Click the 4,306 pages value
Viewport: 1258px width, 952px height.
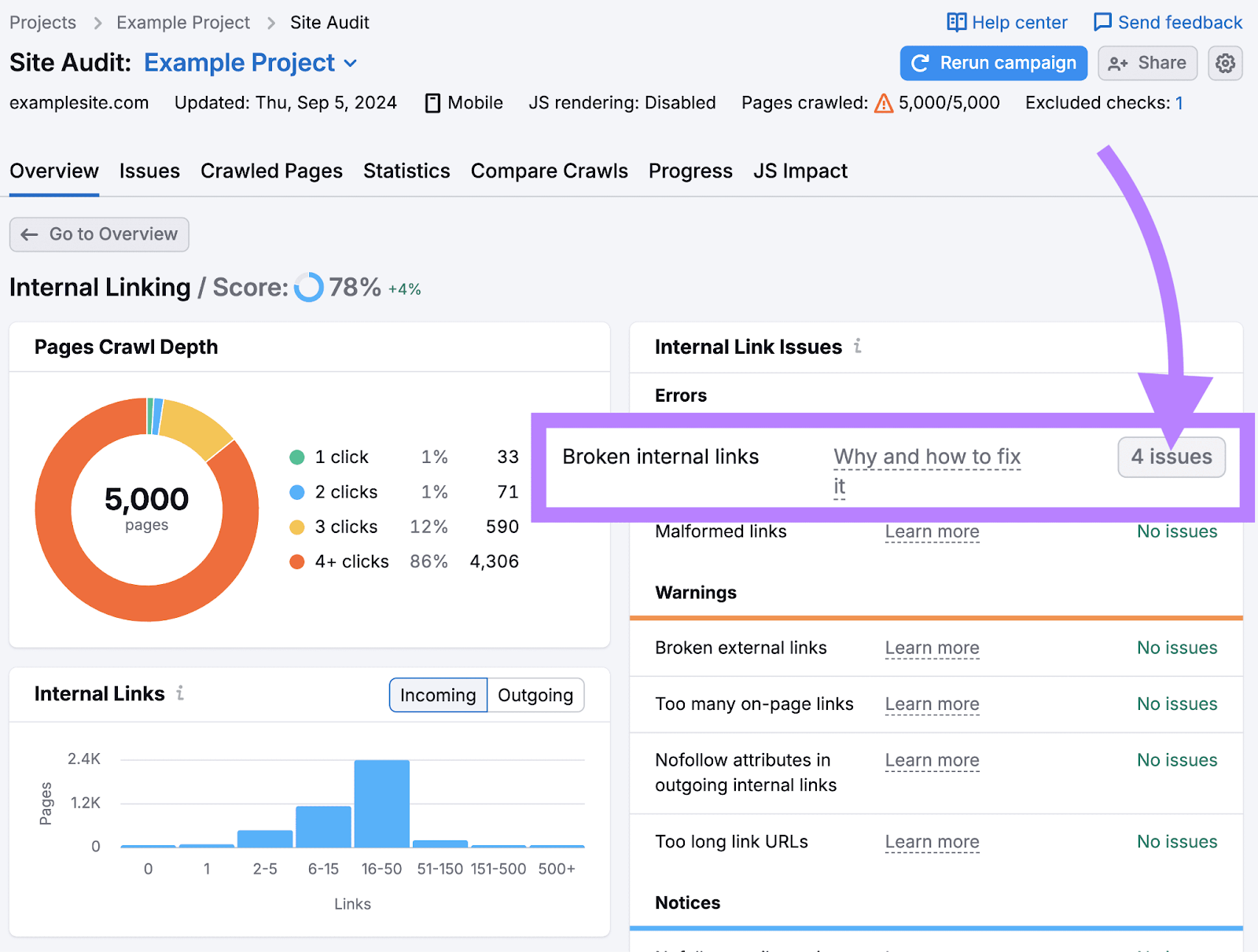click(494, 561)
